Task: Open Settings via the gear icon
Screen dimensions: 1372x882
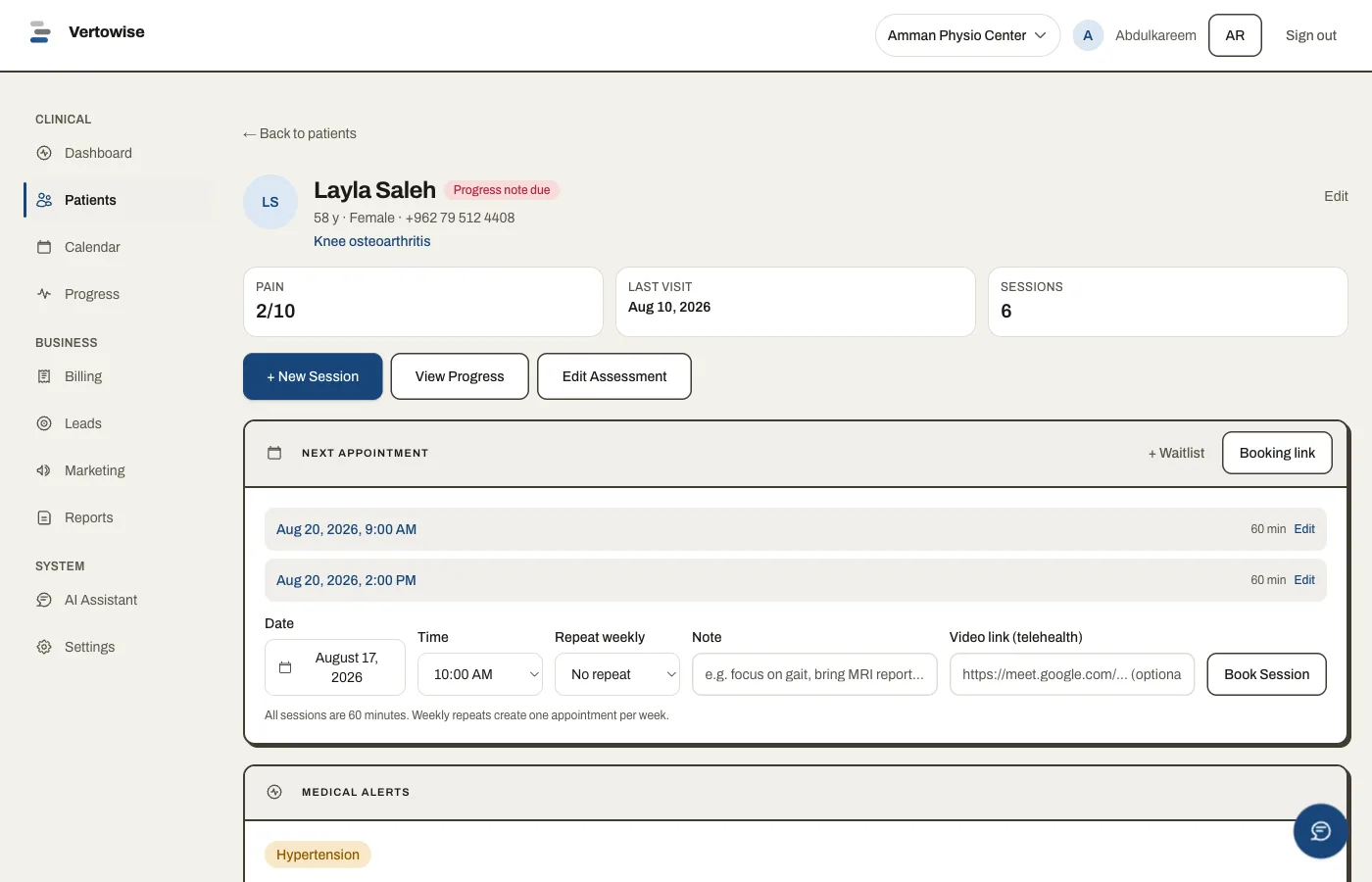Action: pos(44,647)
